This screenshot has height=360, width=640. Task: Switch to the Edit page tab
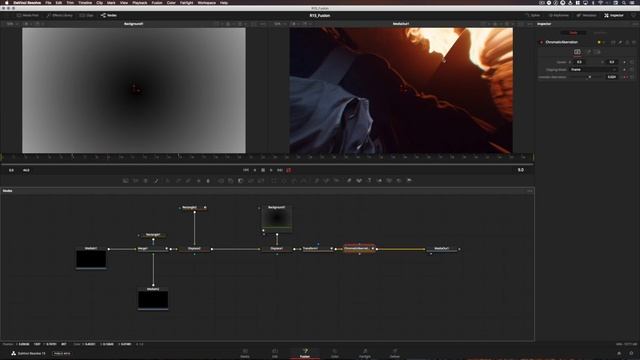tap(275, 353)
